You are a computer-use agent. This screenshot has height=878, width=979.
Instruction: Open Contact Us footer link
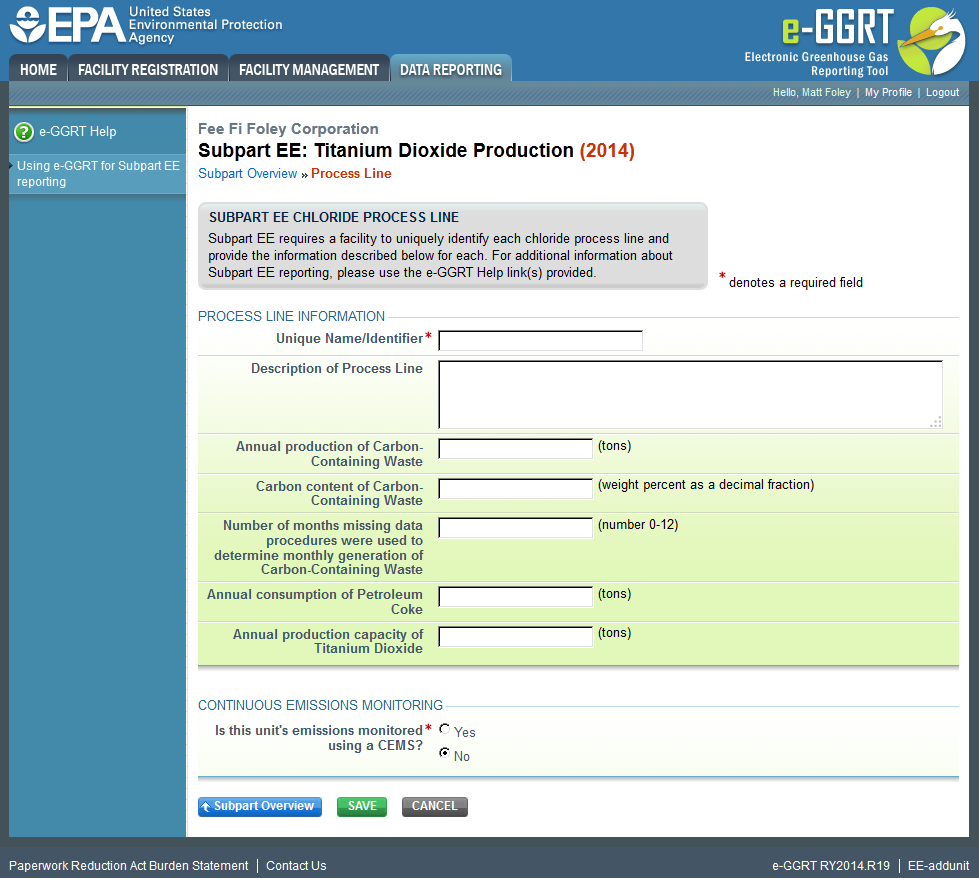point(296,866)
